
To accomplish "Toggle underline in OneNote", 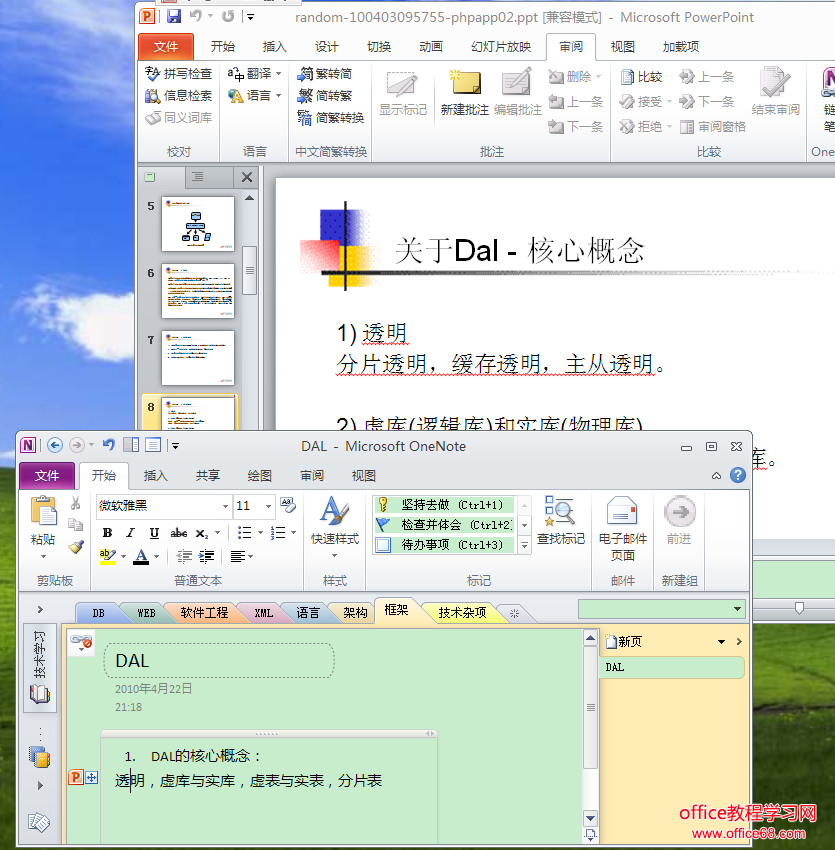I will (154, 533).
